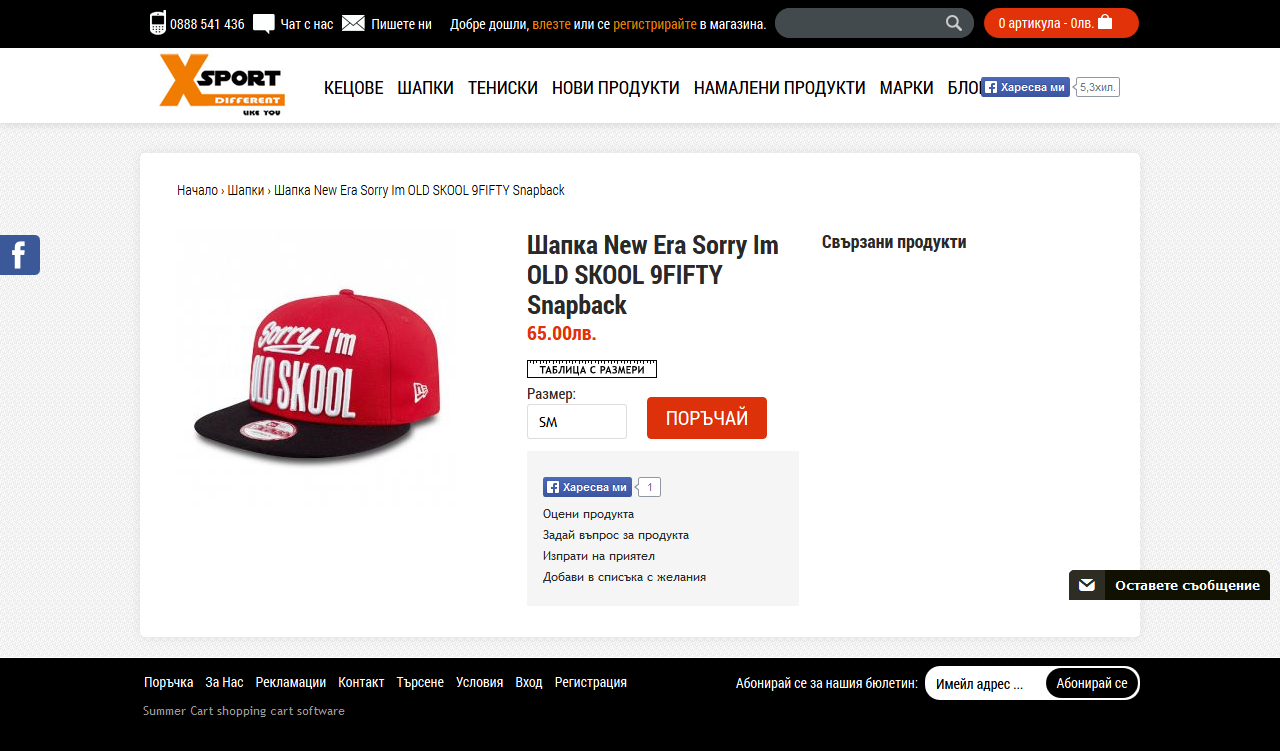Open the shopping bag cart icon

pos(1105,22)
